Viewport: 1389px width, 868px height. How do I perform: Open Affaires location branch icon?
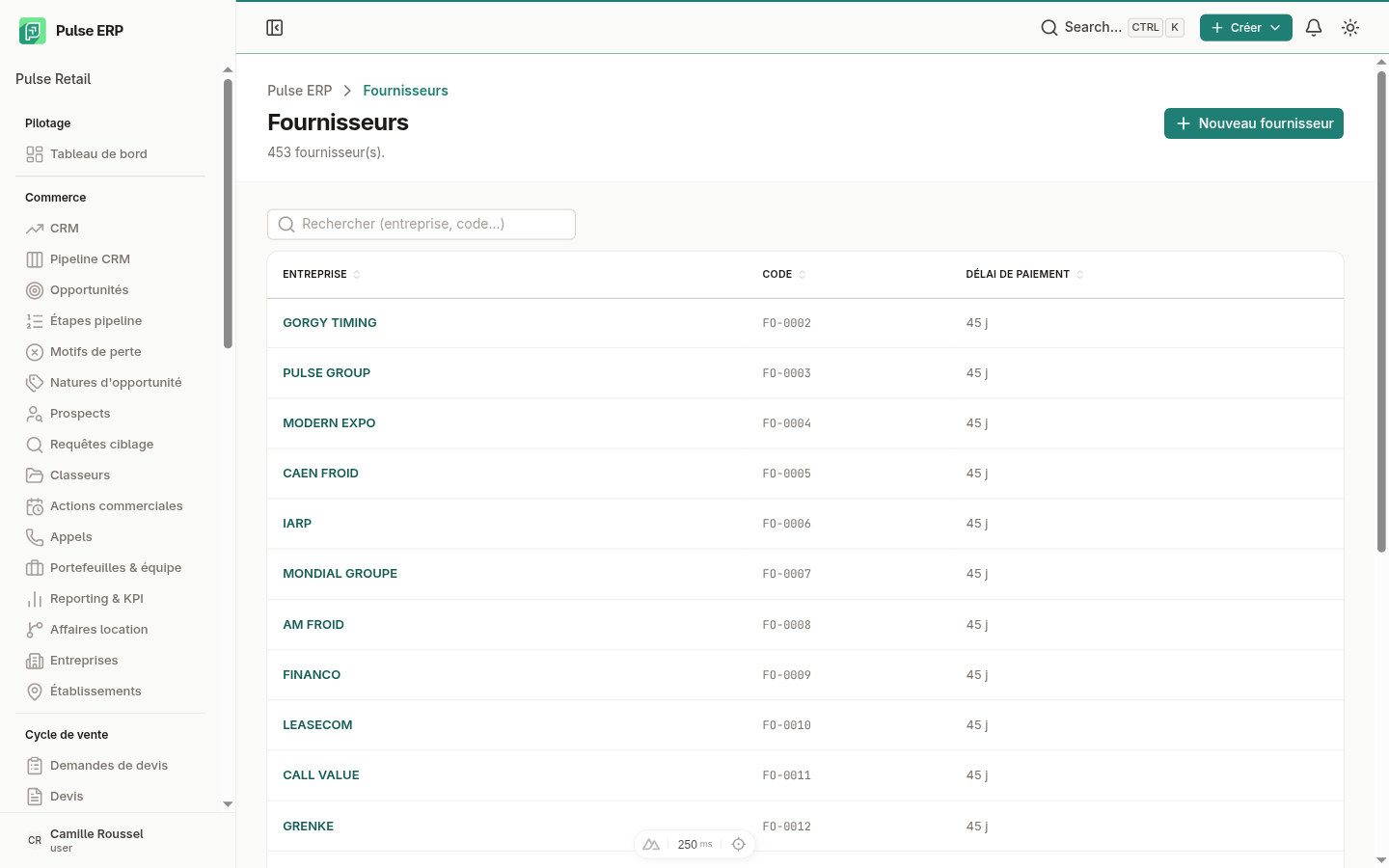pos(35,630)
